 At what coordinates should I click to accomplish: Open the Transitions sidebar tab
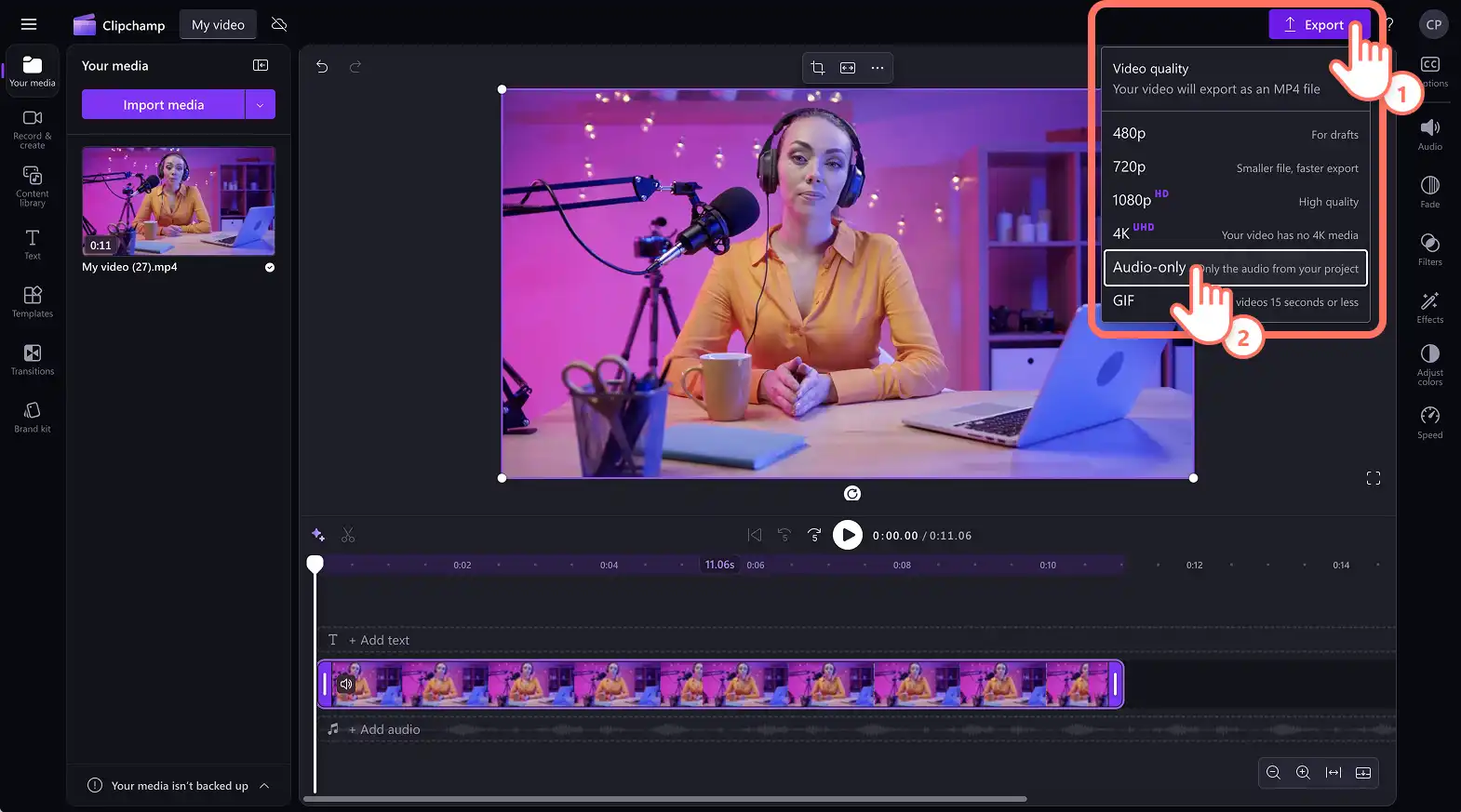pos(33,359)
